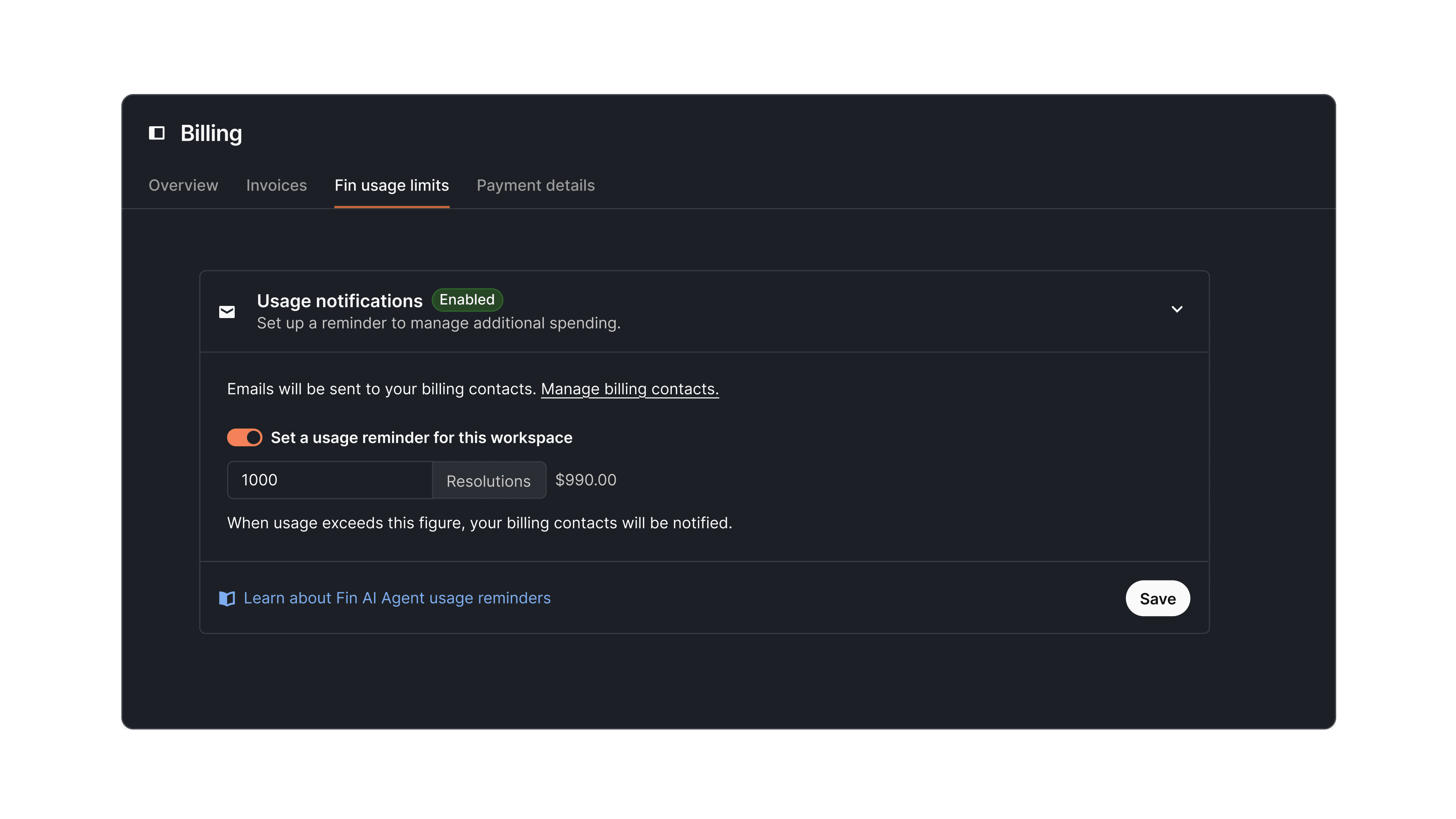The height and width of the screenshot is (819, 1456).
Task: Click the book icon next to the learn link
Action: pyautogui.click(x=227, y=598)
